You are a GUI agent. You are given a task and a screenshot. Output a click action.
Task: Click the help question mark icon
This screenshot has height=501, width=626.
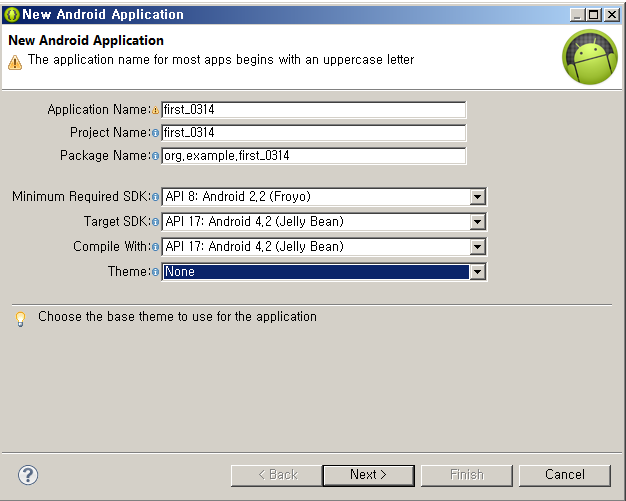28,475
